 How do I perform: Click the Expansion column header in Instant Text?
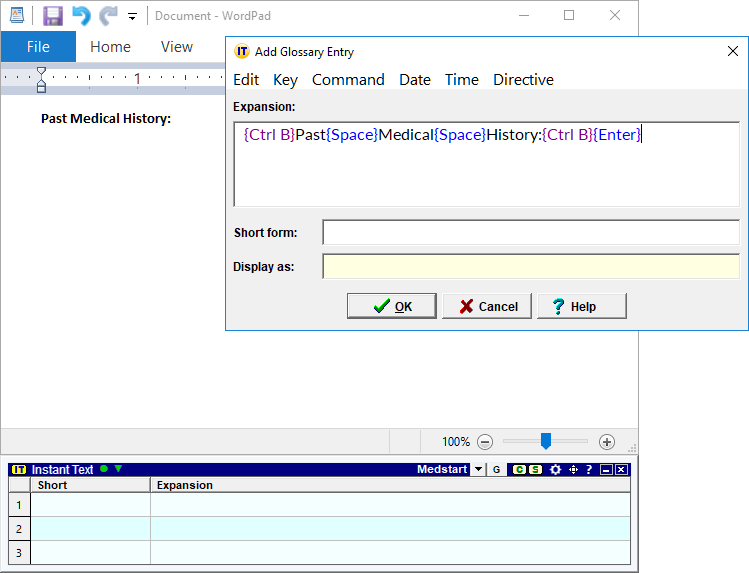click(x=390, y=485)
